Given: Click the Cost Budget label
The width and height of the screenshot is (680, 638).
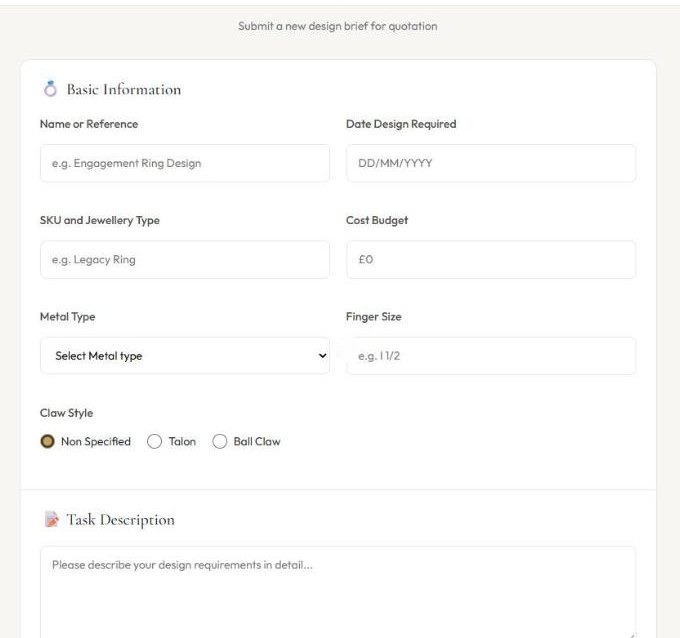Looking at the screenshot, I should pos(377,220).
